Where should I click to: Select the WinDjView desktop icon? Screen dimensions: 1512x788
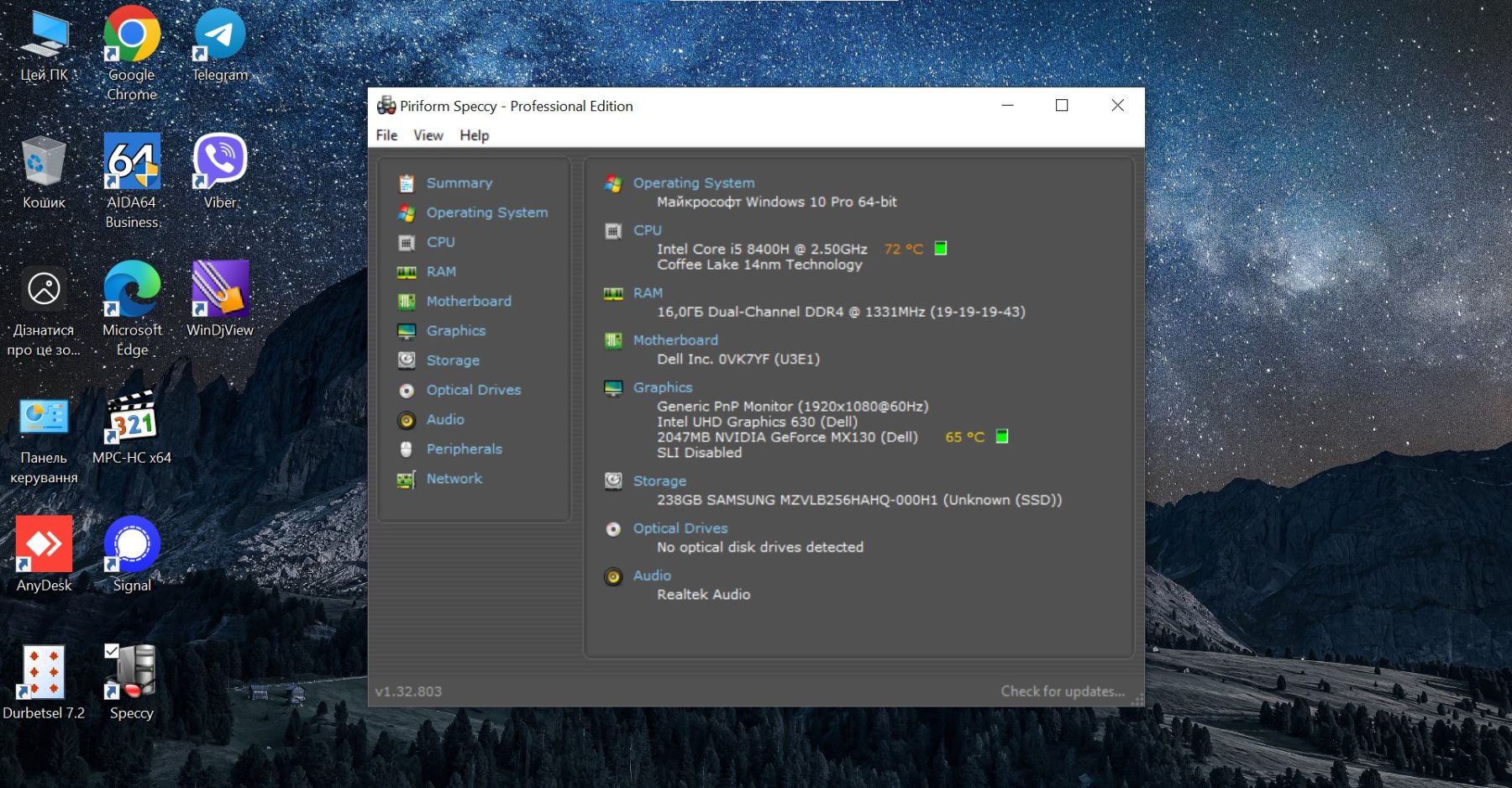(220, 299)
